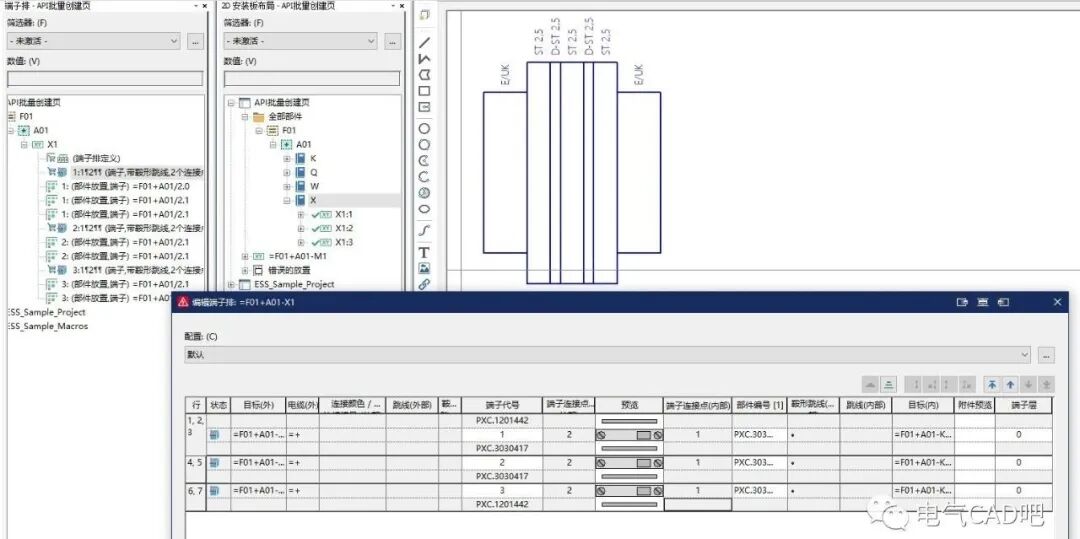1080x539 pixels.
Task: Expand the K node in the layout tree
Action: (287, 158)
